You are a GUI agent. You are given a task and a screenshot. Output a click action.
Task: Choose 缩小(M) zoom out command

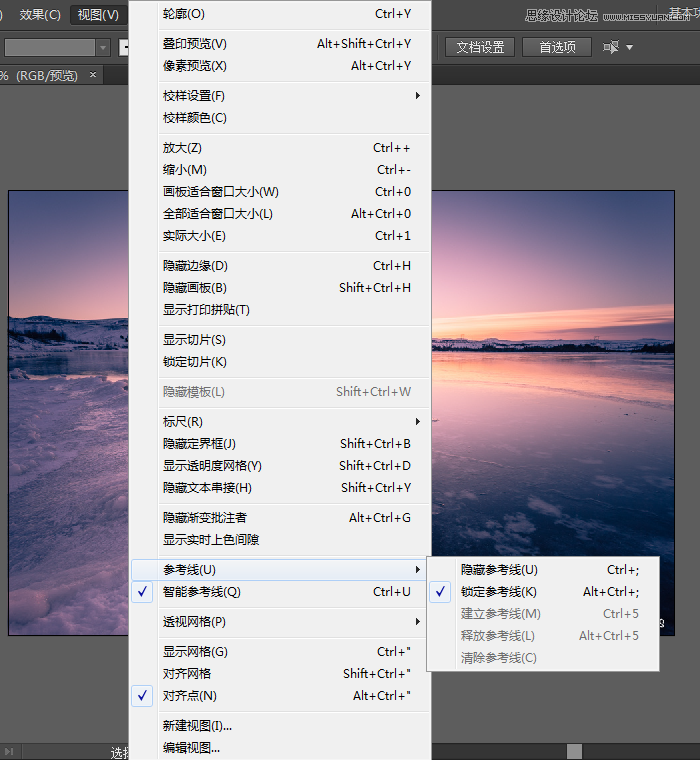[x=281, y=170]
